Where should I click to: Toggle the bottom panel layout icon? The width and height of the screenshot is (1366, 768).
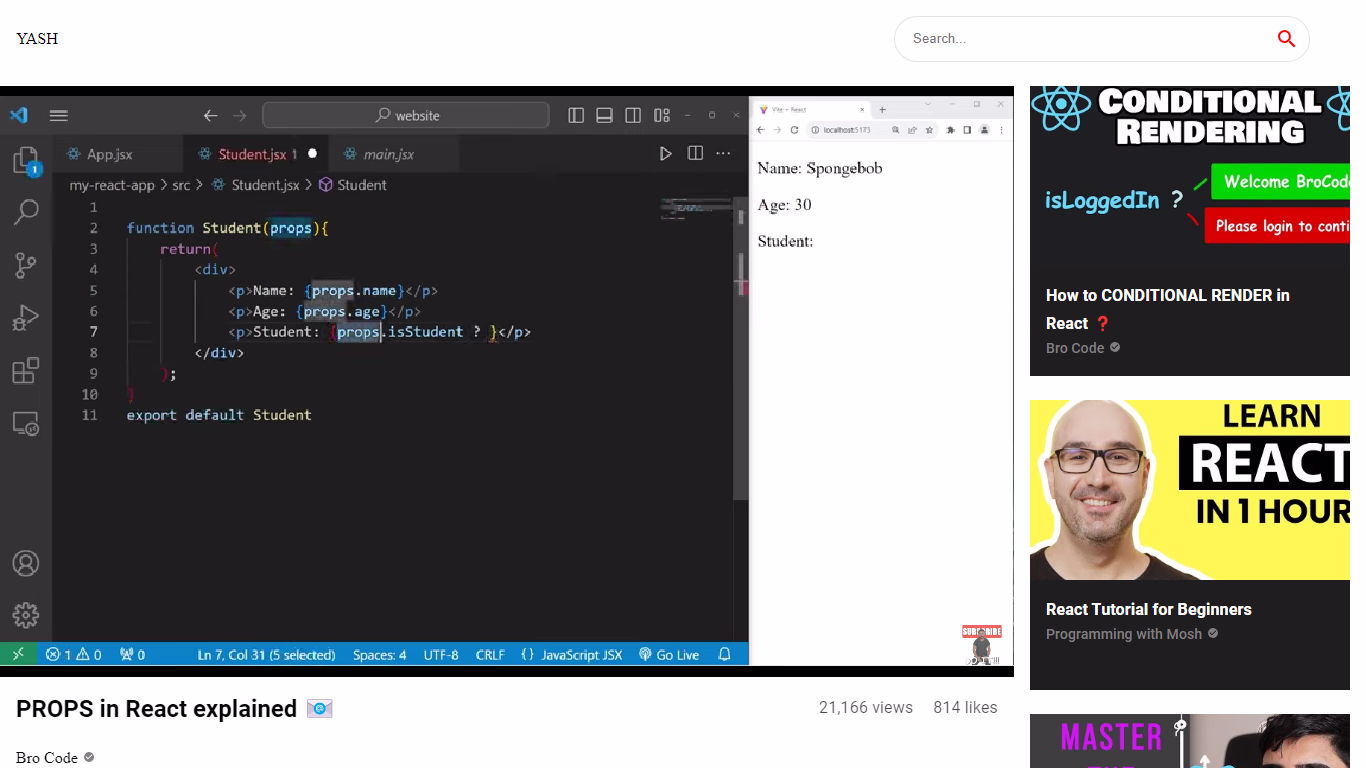(604, 116)
